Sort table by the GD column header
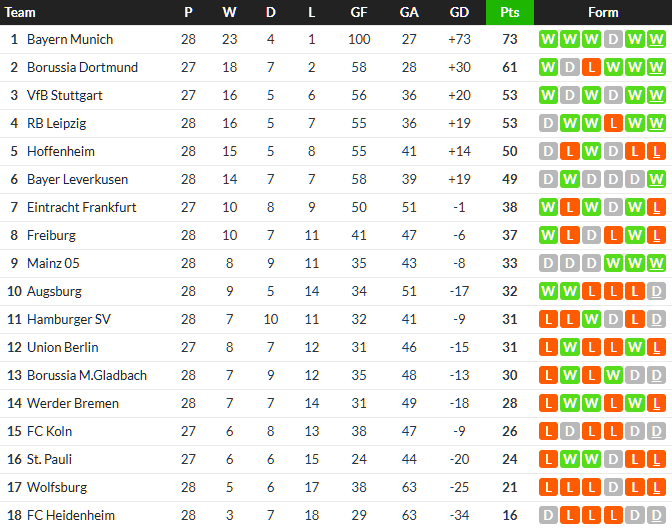Image resolution: width=672 pixels, height=532 pixels. (x=459, y=12)
